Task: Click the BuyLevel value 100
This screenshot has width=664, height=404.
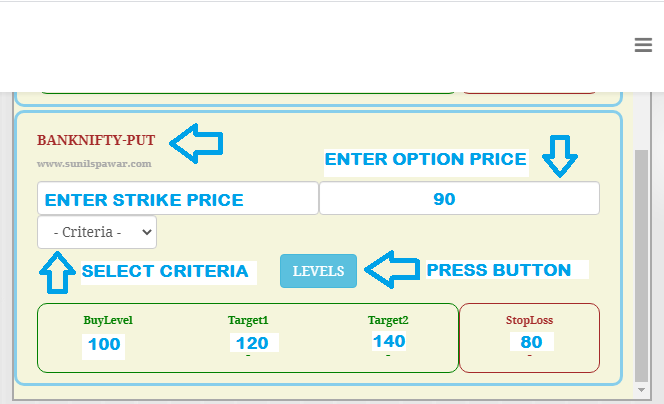Action: [x=104, y=345]
